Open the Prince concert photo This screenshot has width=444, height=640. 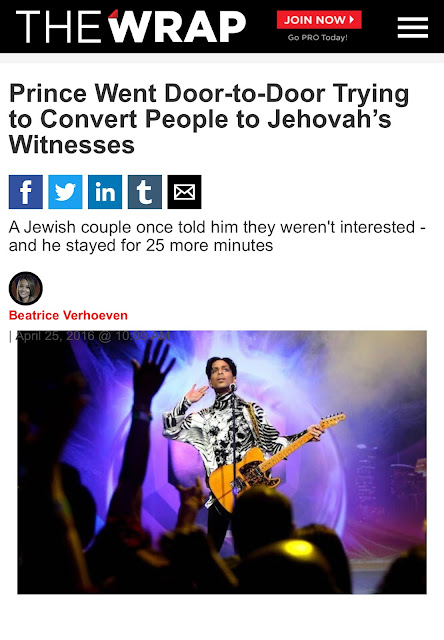(222, 462)
